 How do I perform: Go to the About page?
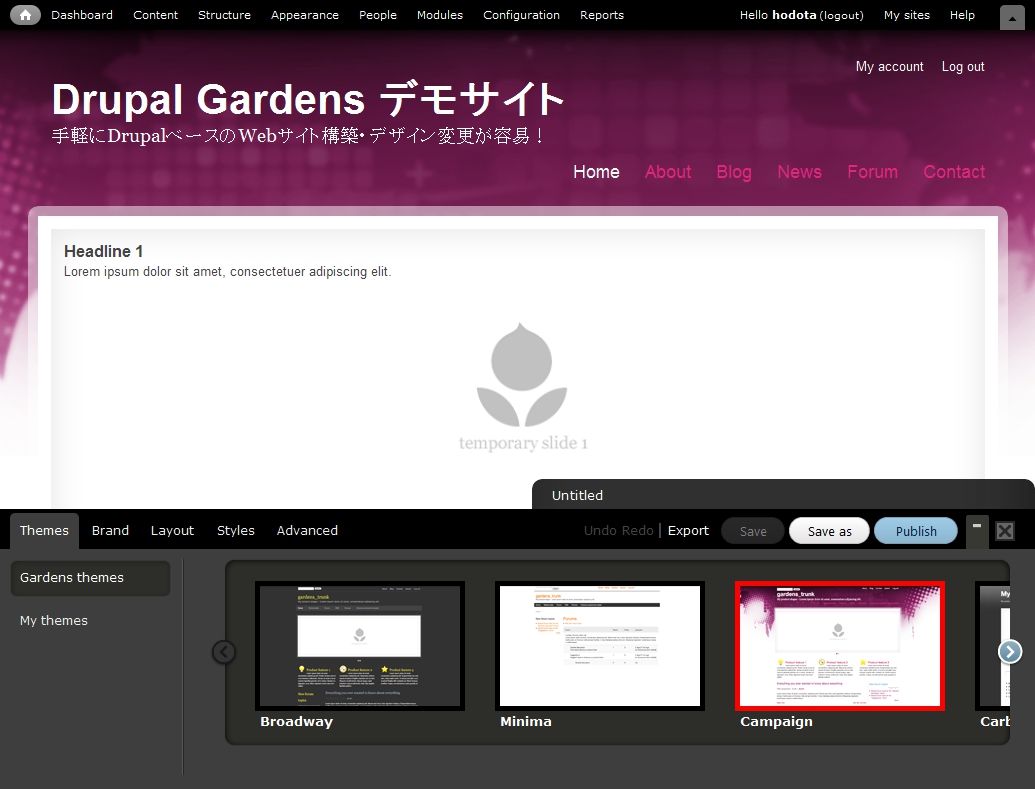[667, 172]
